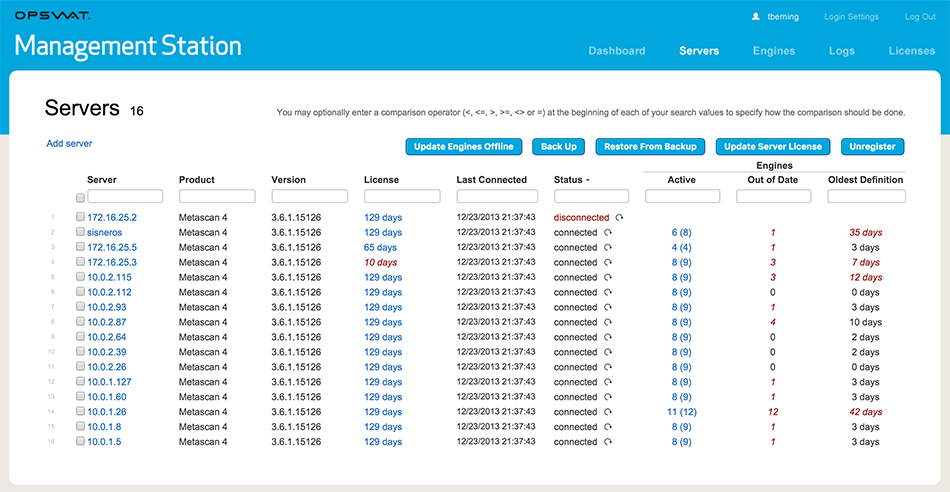Toggle the select-all servers checkbox
950x492 pixels.
click(80, 198)
